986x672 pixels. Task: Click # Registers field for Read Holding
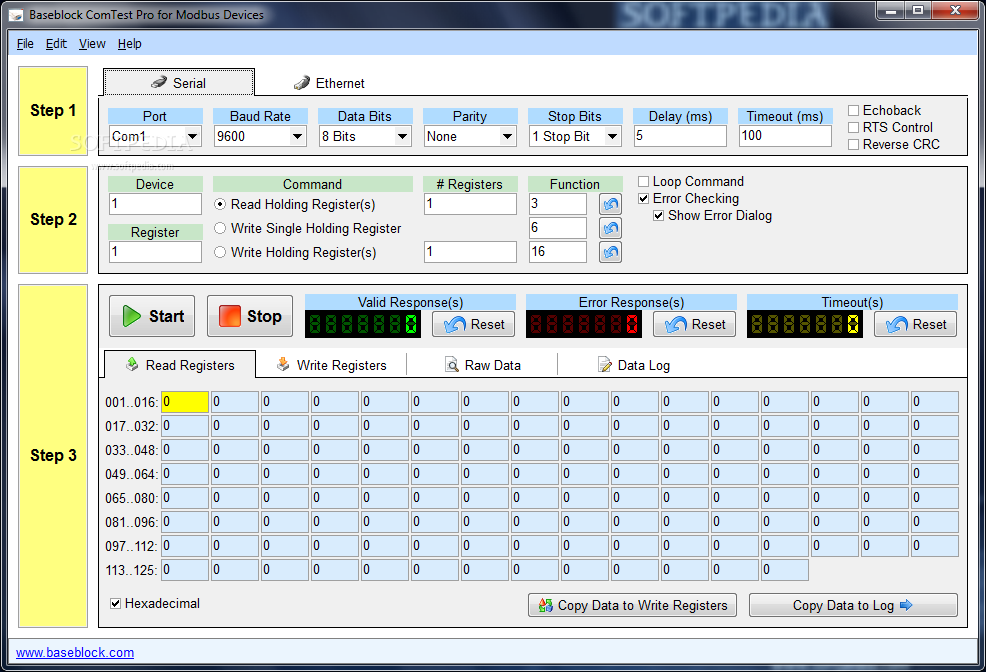(470, 204)
